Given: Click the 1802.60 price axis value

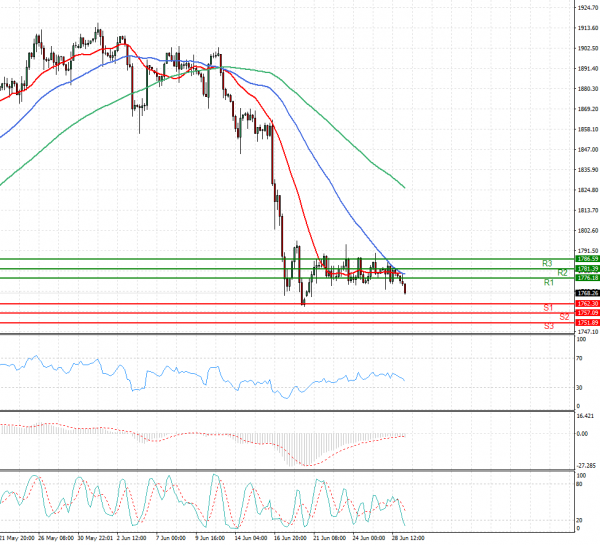Looking at the screenshot, I should pos(588,230).
